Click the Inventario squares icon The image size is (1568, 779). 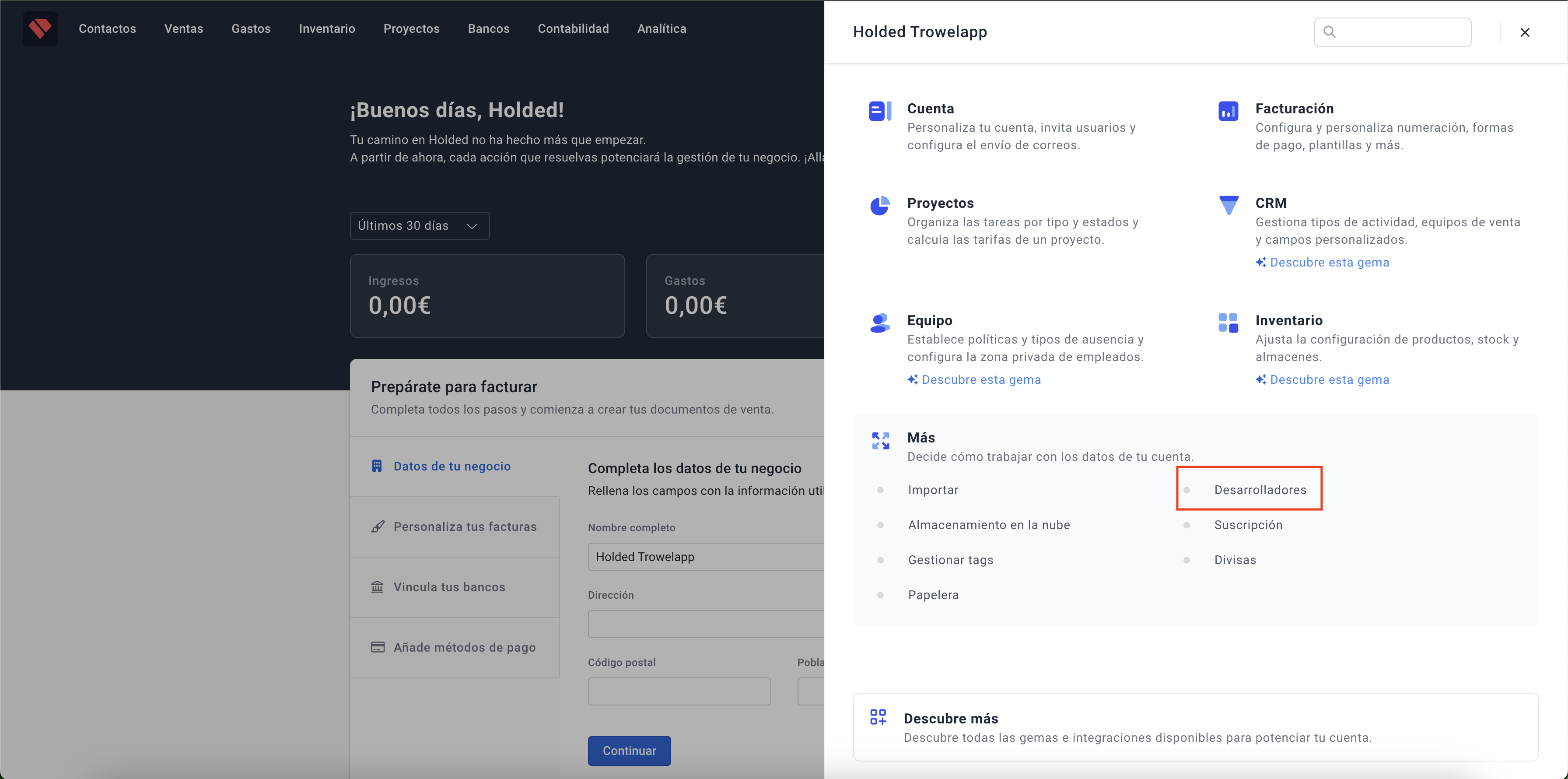(x=1228, y=323)
